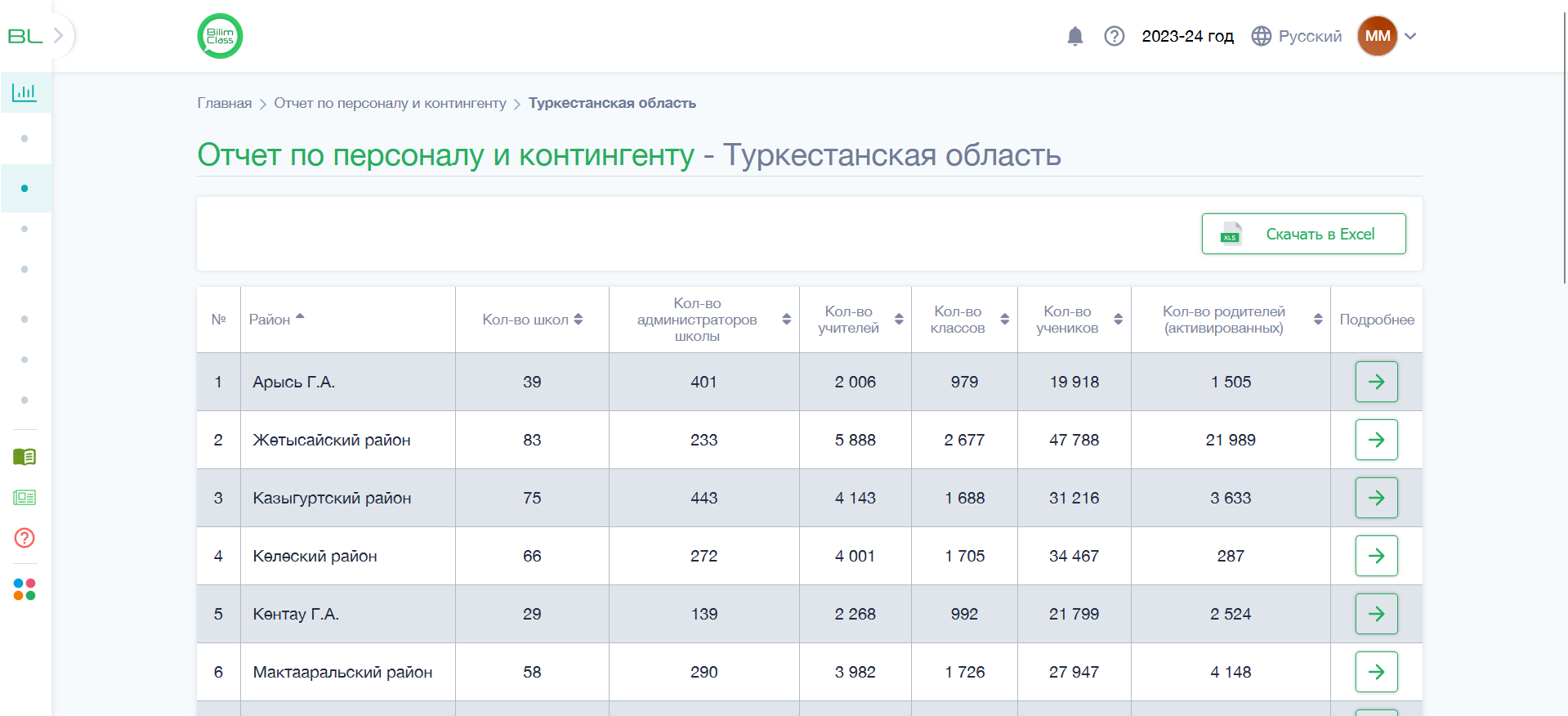Open the green book icon in sidebar
Image resolution: width=1568 pixels, height=716 pixels.
pyautogui.click(x=25, y=457)
